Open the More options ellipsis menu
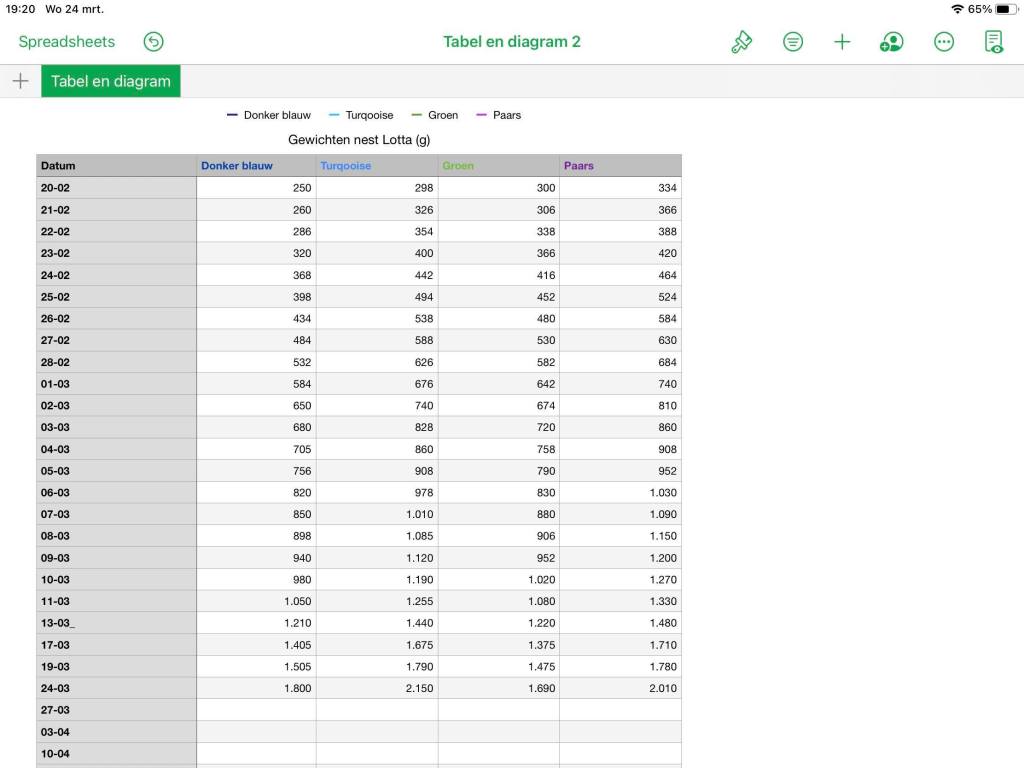Screen dimensions: 1024x768 (943, 41)
